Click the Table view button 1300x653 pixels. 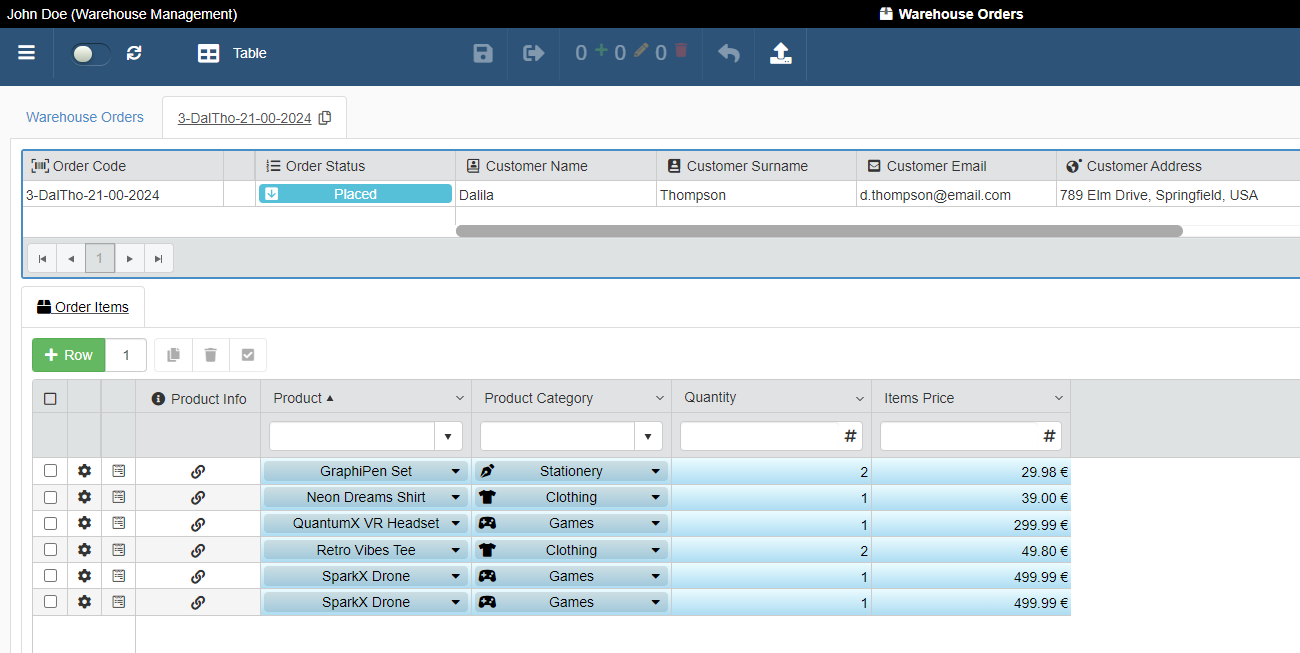232,53
